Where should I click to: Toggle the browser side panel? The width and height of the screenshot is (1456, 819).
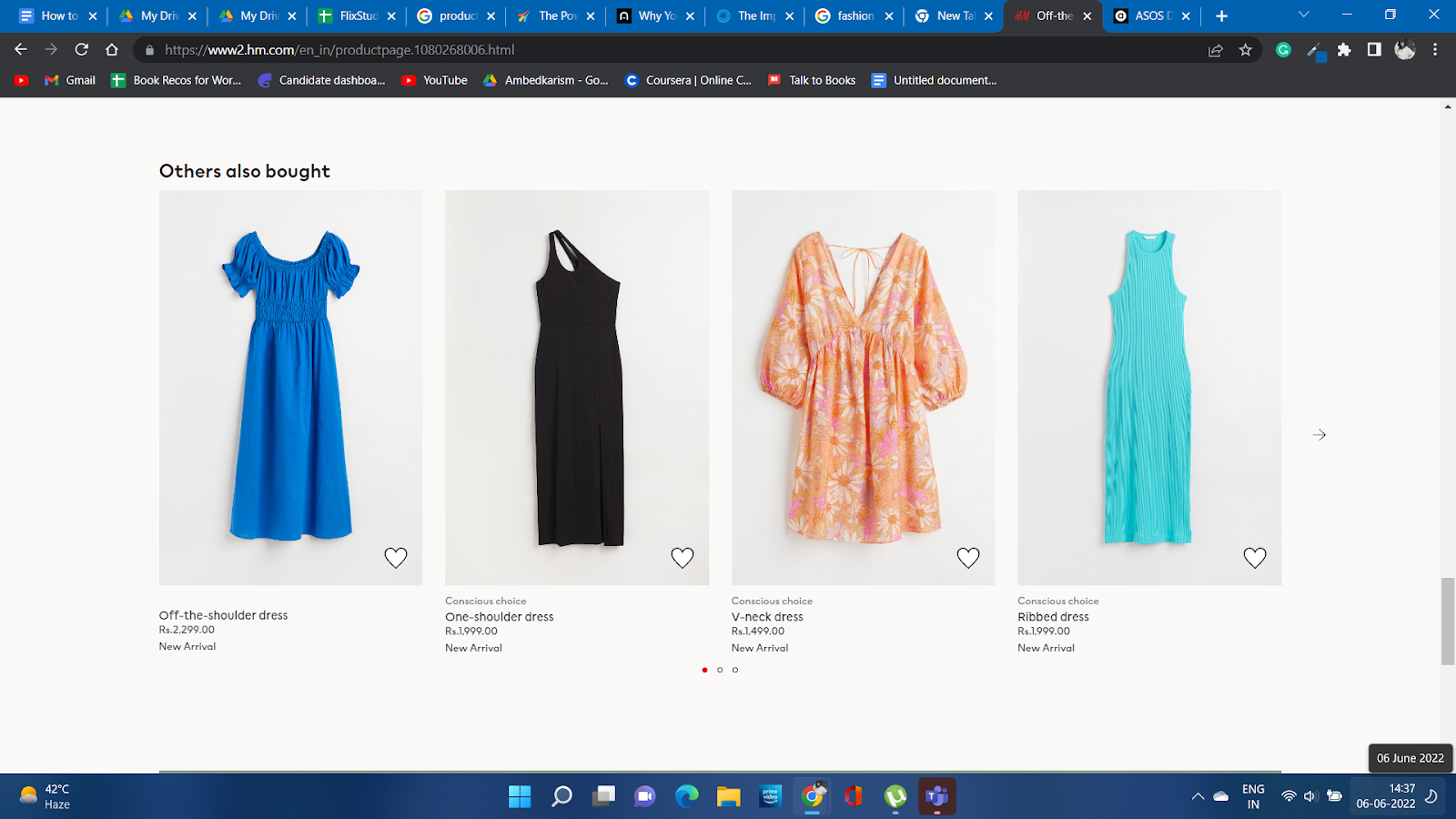click(x=1374, y=50)
